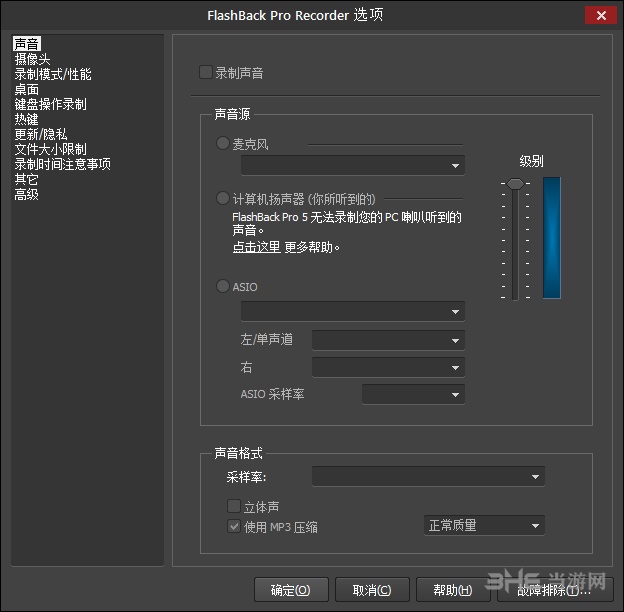Click the 取消(C) button

pos(372,590)
